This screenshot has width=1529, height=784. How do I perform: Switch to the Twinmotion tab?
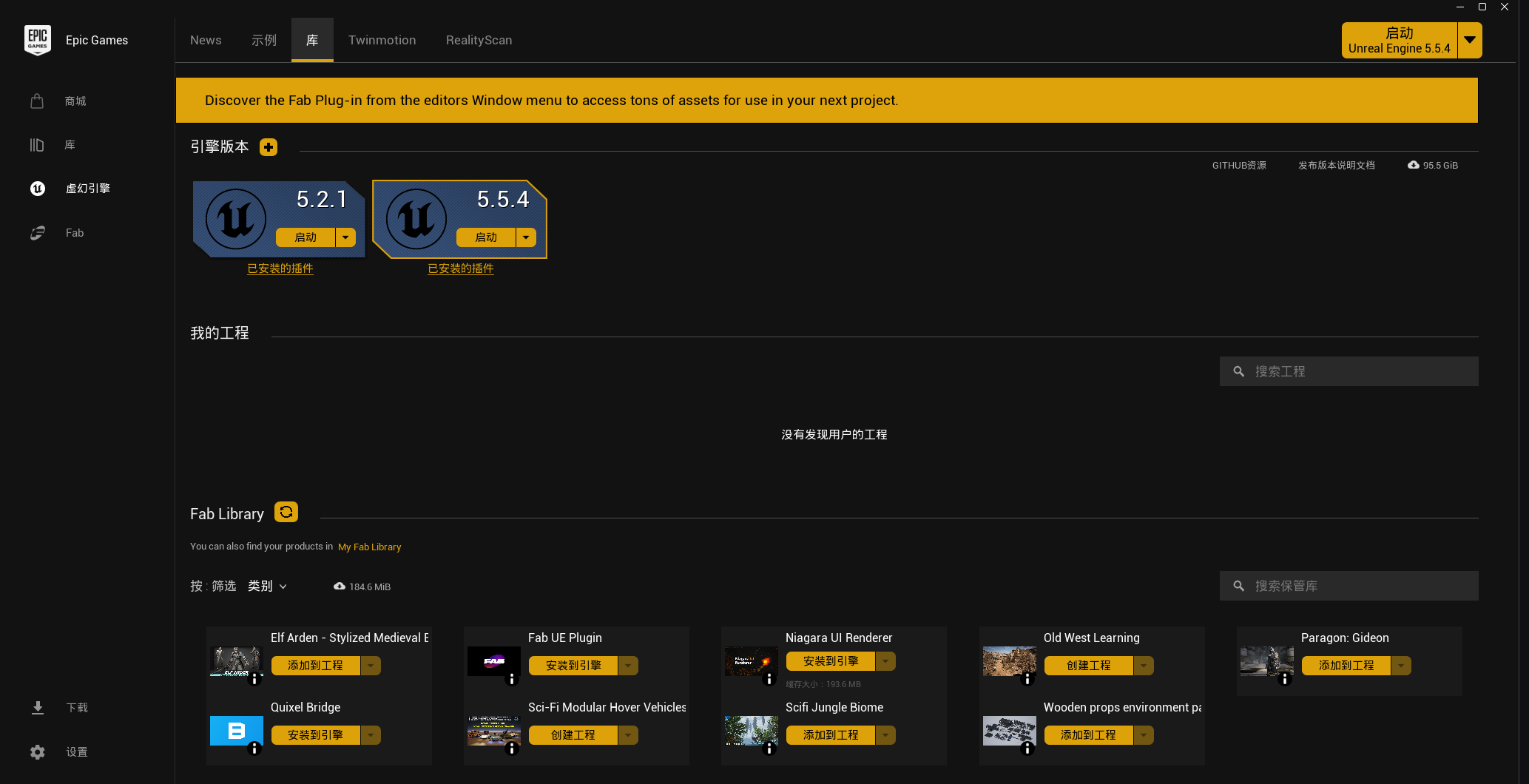pyautogui.click(x=382, y=40)
